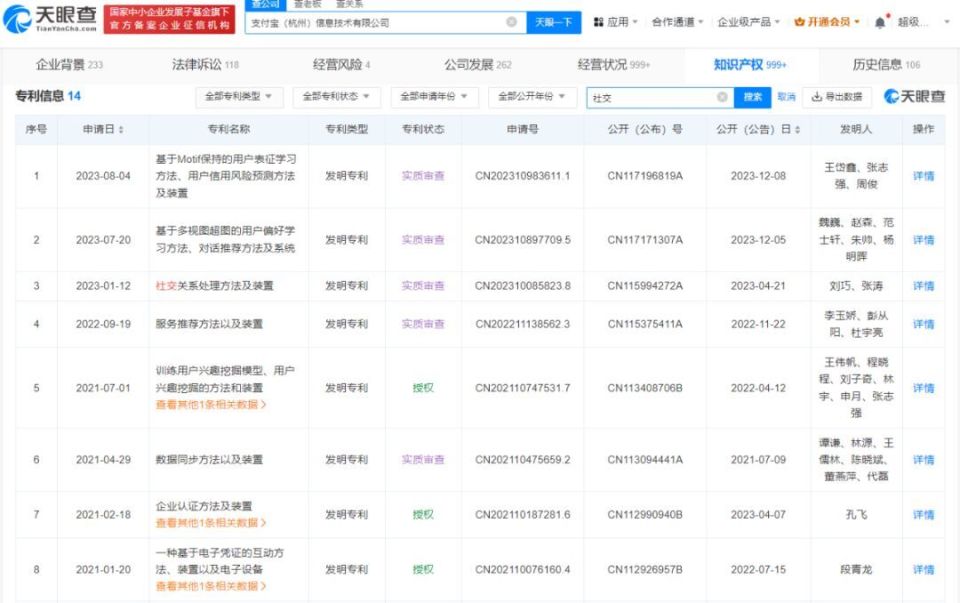Click the Tianyancha logo in header
The image size is (960, 603).
[x=50, y=19]
